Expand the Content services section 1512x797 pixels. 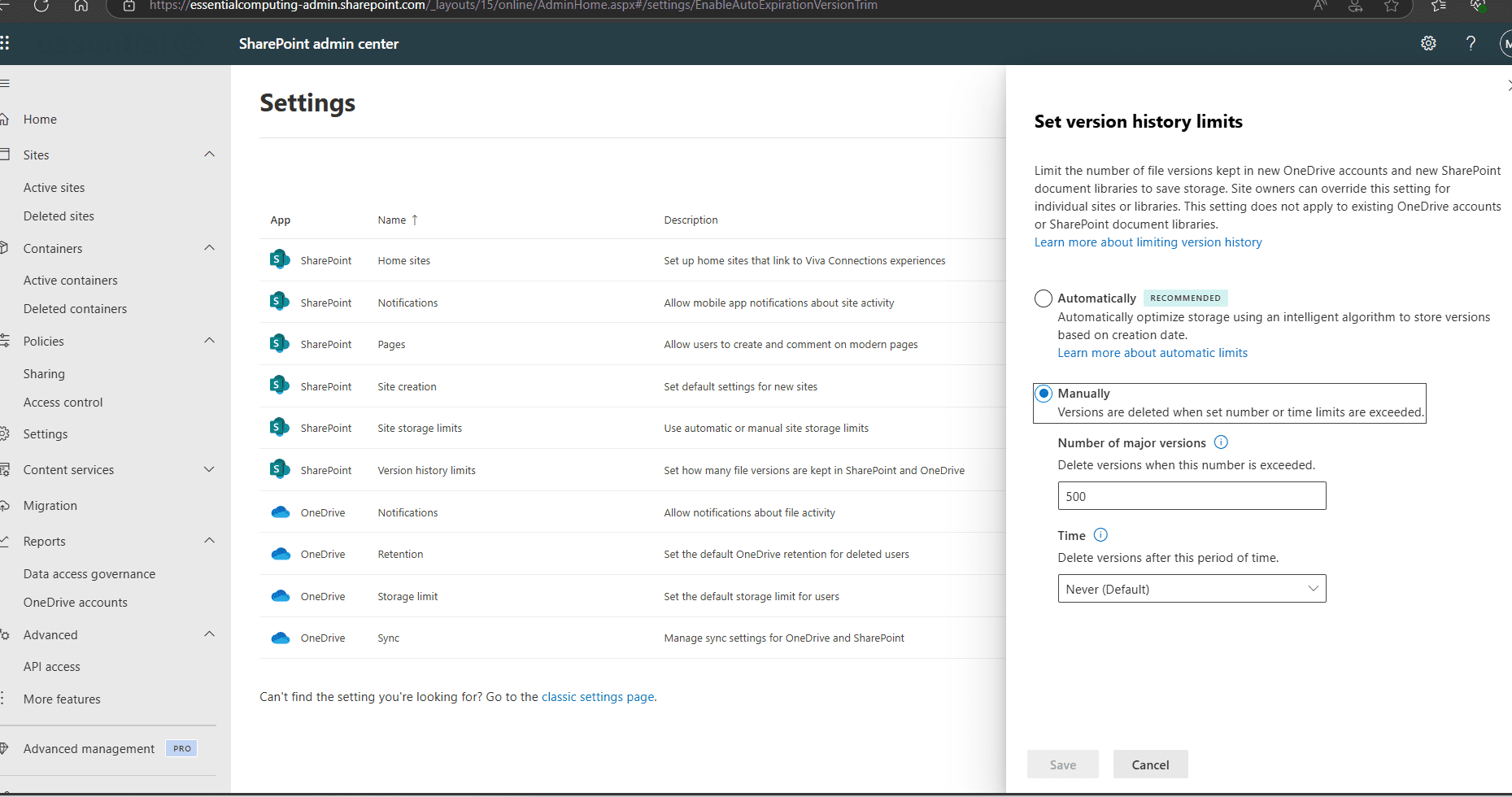[209, 469]
